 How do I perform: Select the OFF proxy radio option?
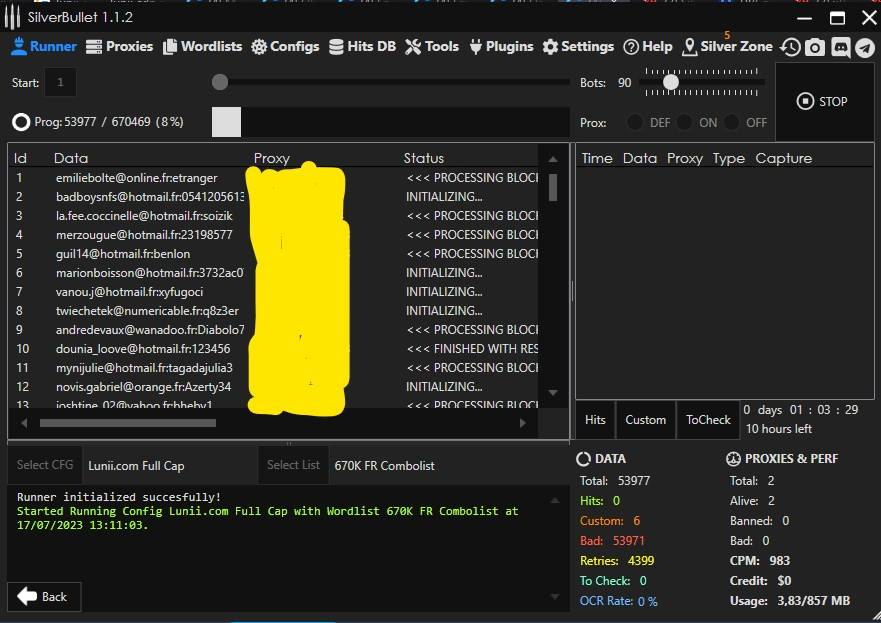click(732, 122)
